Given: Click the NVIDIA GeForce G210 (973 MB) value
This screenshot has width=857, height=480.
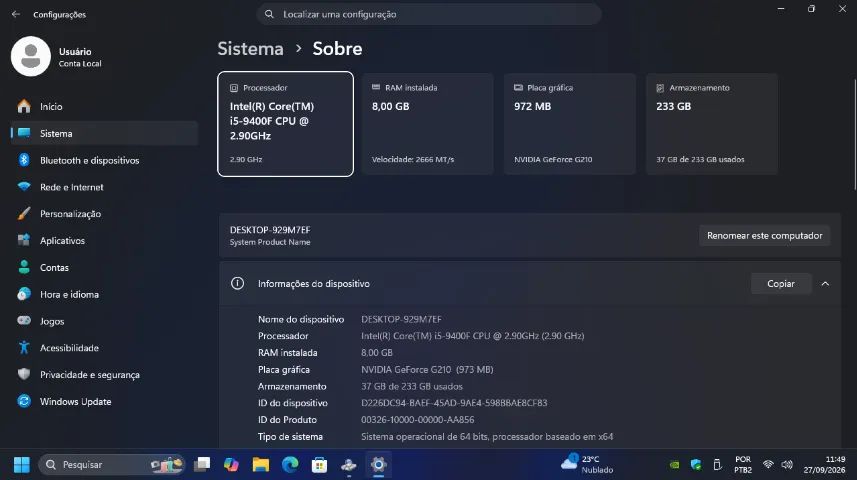Looking at the screenshot, I should click(x=427, y=370).
